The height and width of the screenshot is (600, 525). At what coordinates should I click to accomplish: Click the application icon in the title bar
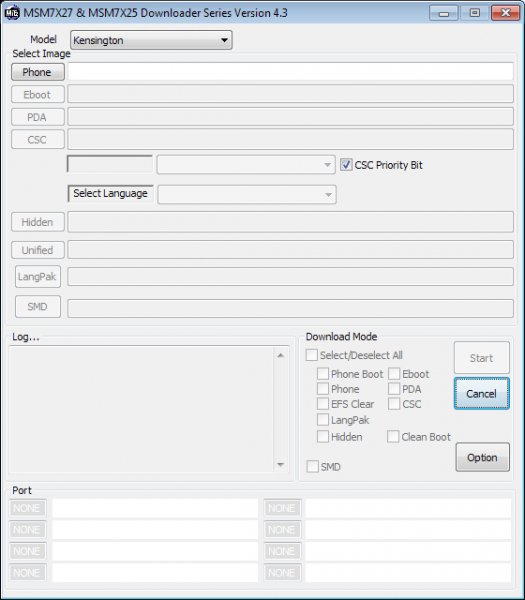click(12, 13)
